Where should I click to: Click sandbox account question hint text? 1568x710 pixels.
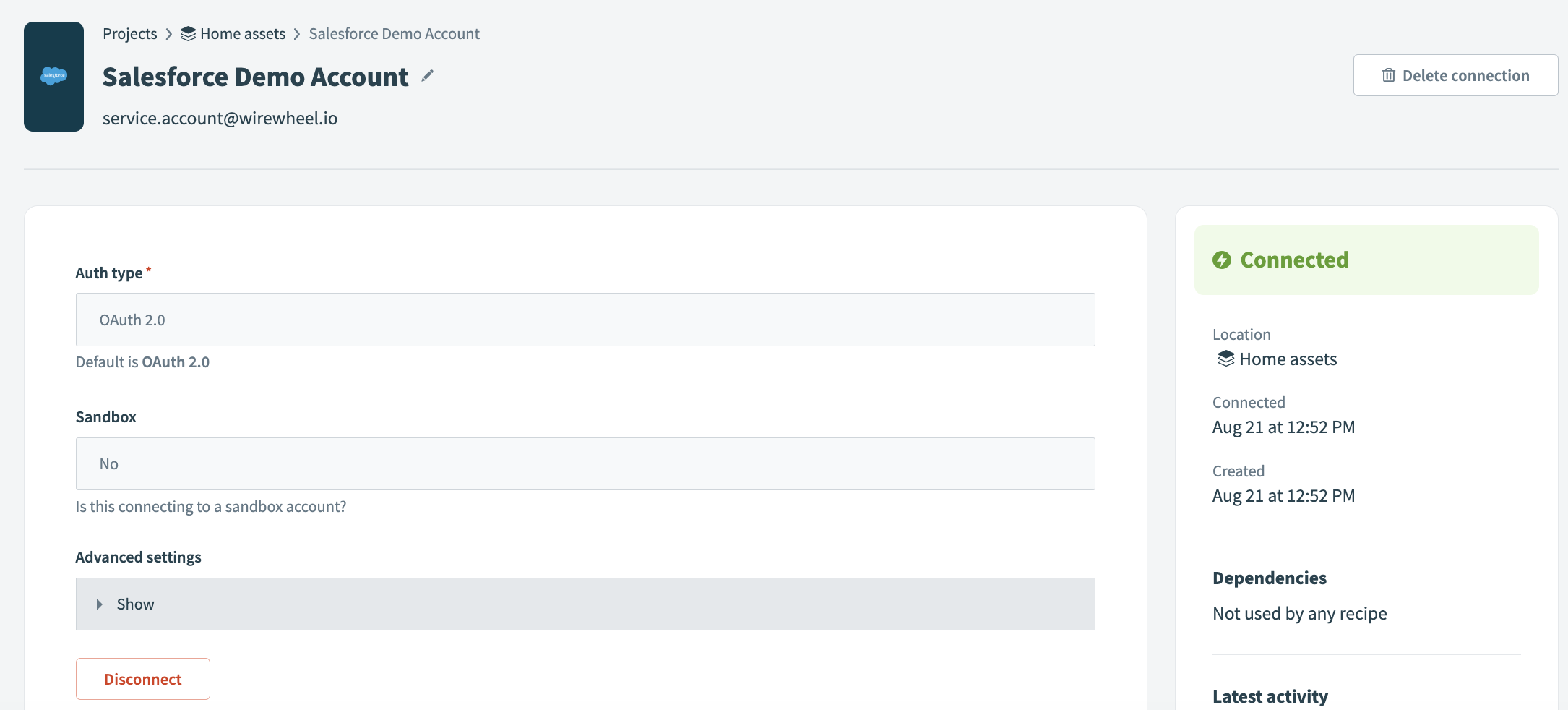click(211, 507)
